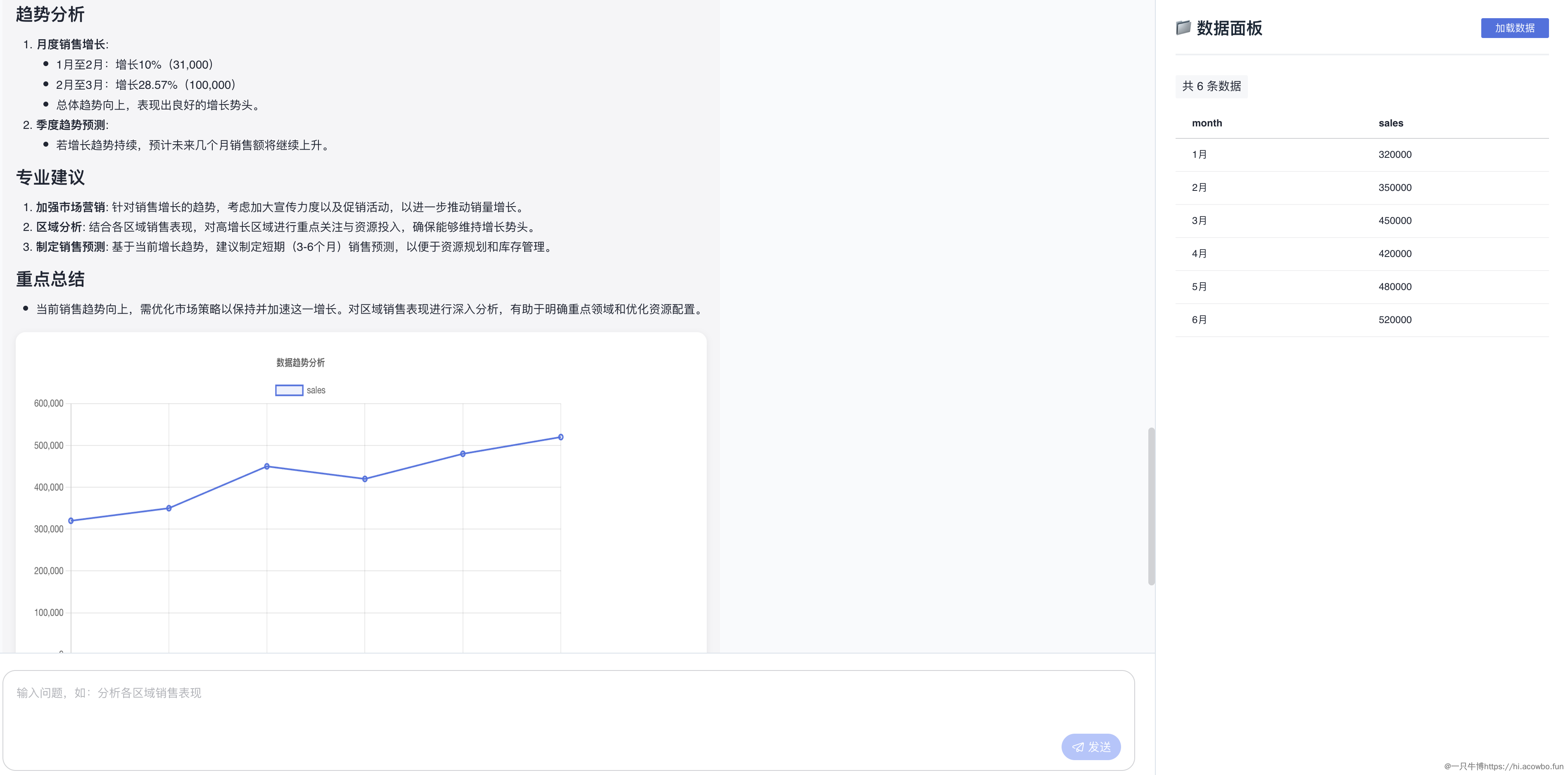Click the month column header

pyautogui.click(x=1207, y=123)
